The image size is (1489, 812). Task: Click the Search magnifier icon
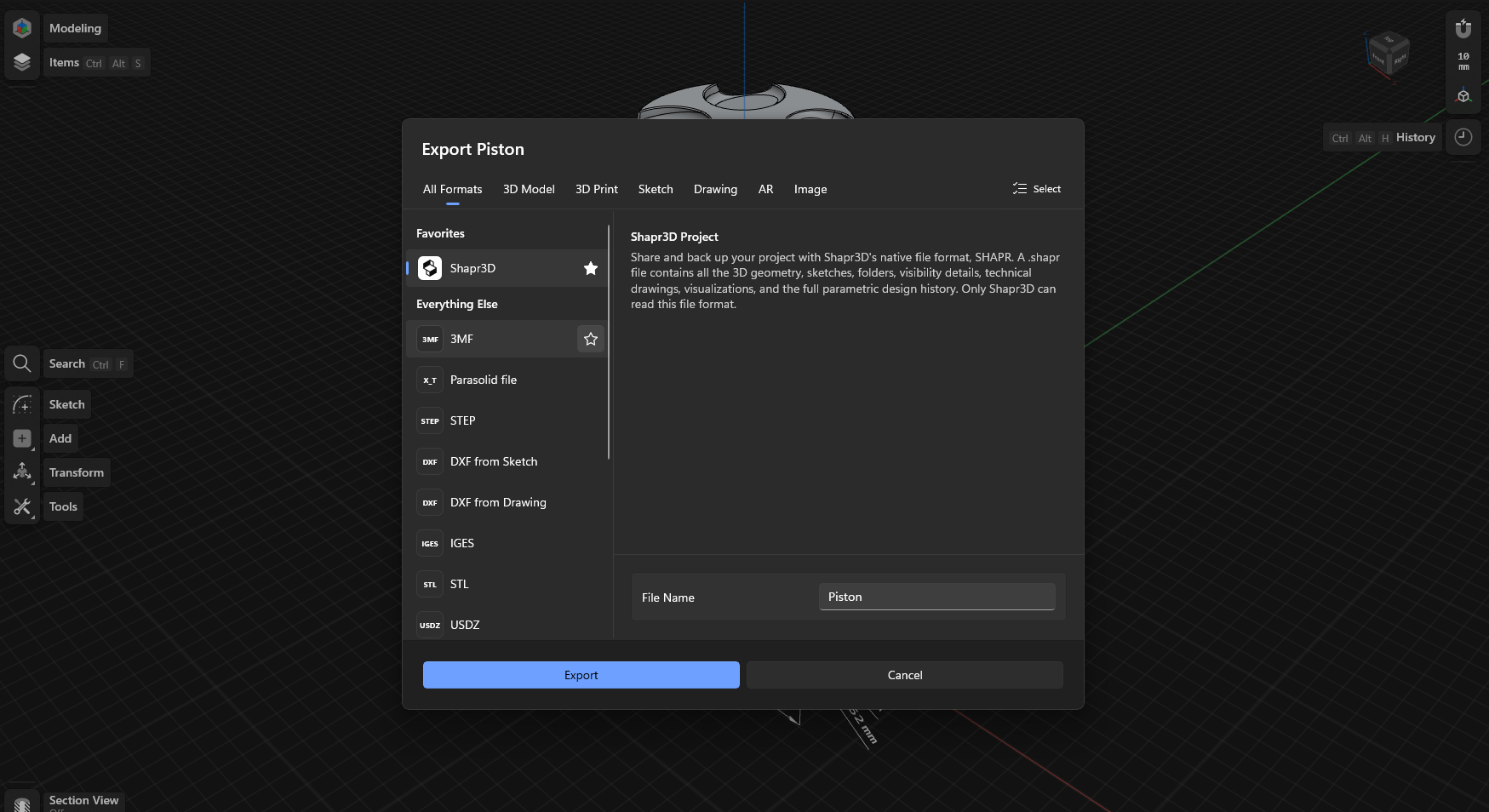pyautogui.click(x=22, y=364)
